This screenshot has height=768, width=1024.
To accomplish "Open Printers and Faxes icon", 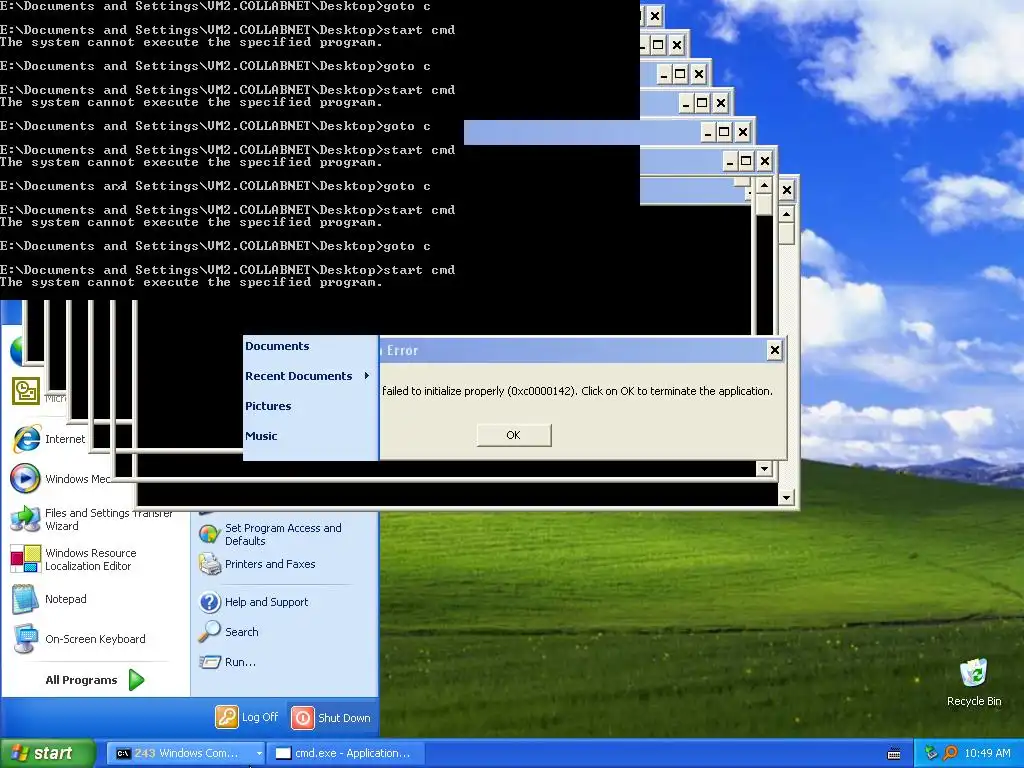I will coord(210,564).
